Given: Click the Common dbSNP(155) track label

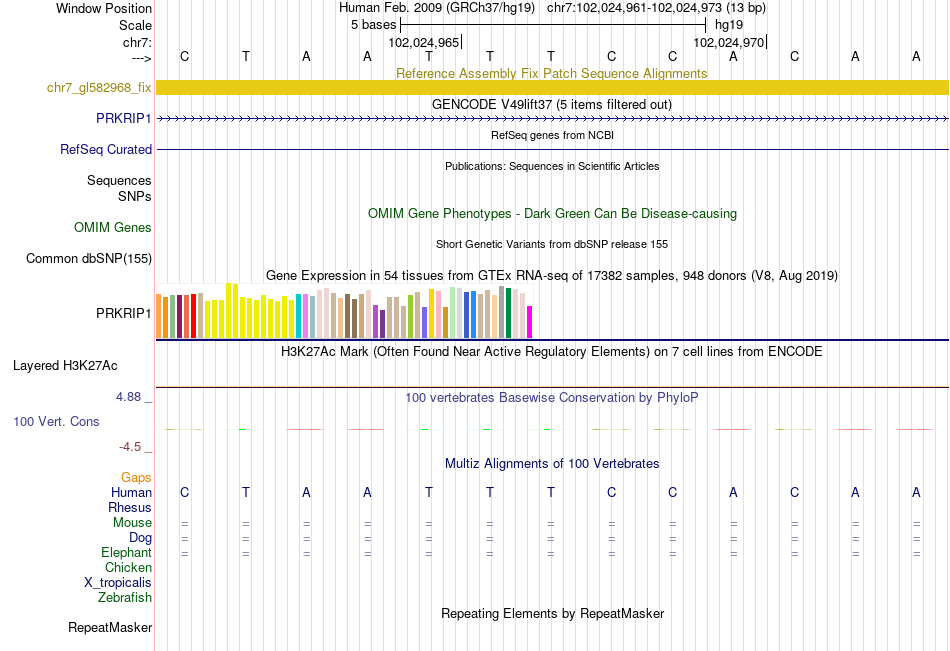Looking at the screenshot, I should [89, 259].
